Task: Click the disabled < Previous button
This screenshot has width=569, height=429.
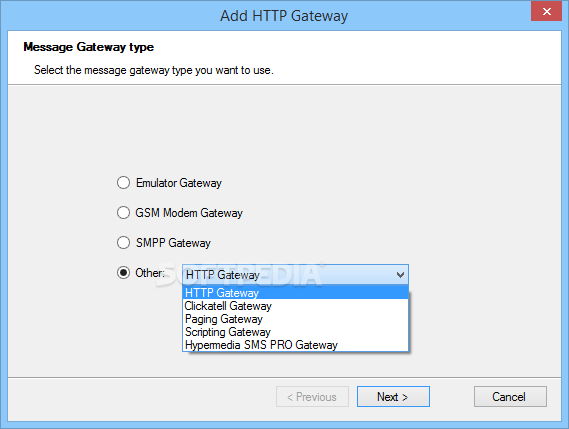Action: pos(312,397)
